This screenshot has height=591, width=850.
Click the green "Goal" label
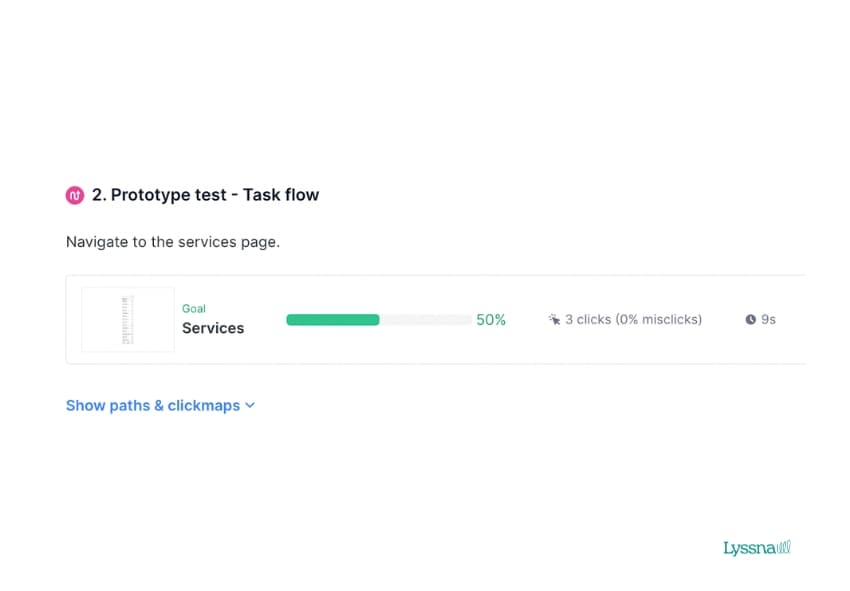193,308
